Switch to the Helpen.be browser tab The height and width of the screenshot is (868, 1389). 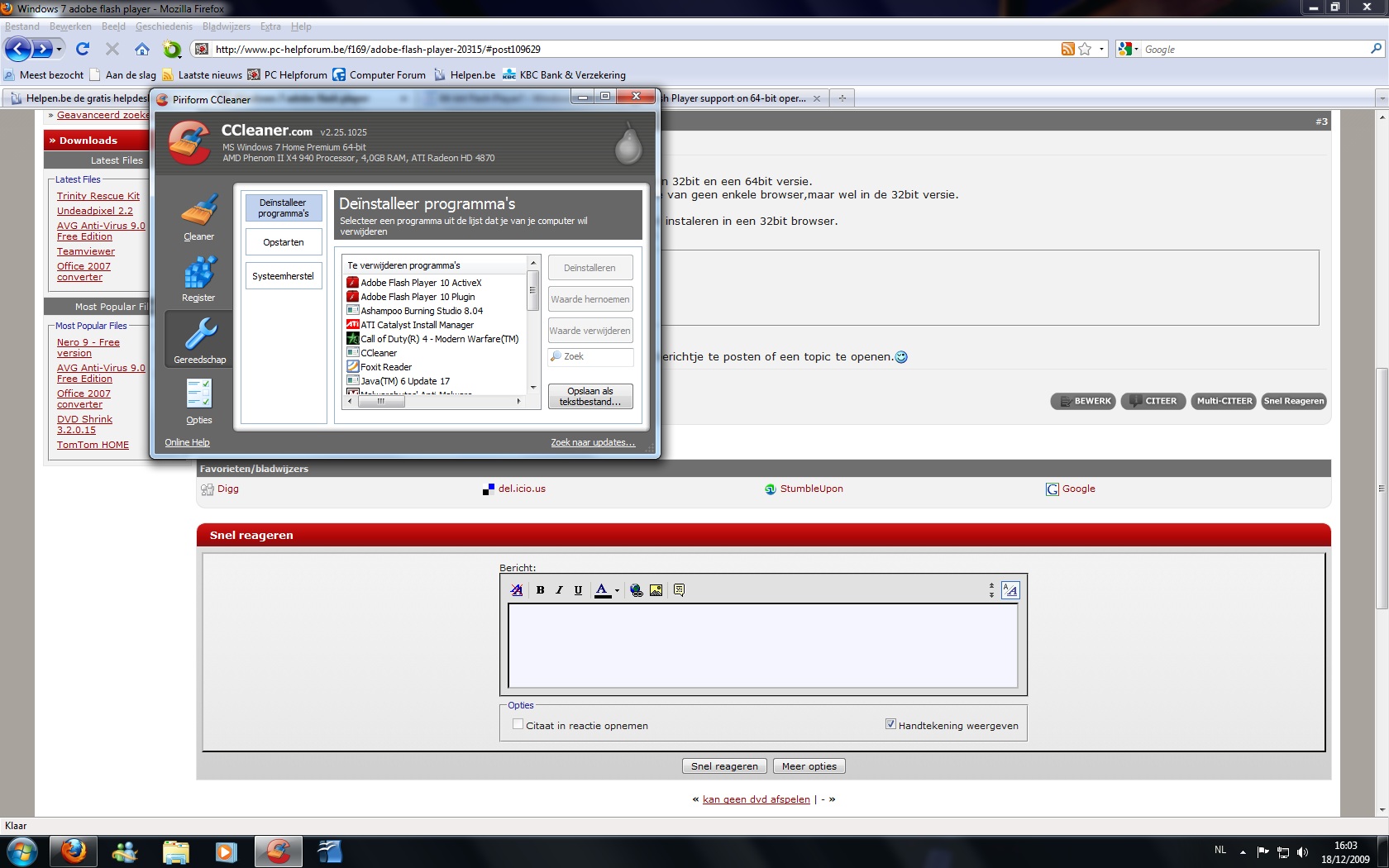coord(79,98)
